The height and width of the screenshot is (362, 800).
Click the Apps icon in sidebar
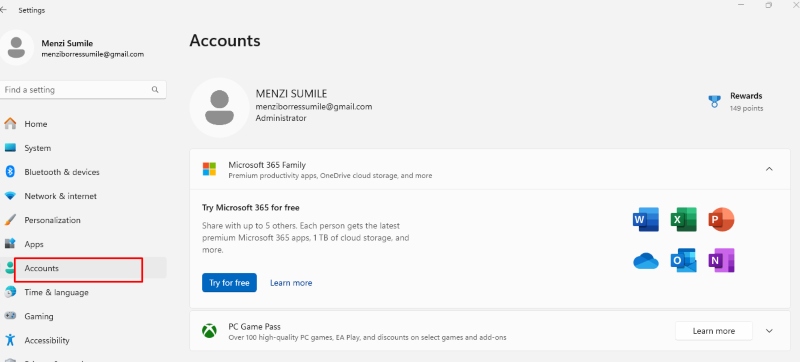[10, 244]
